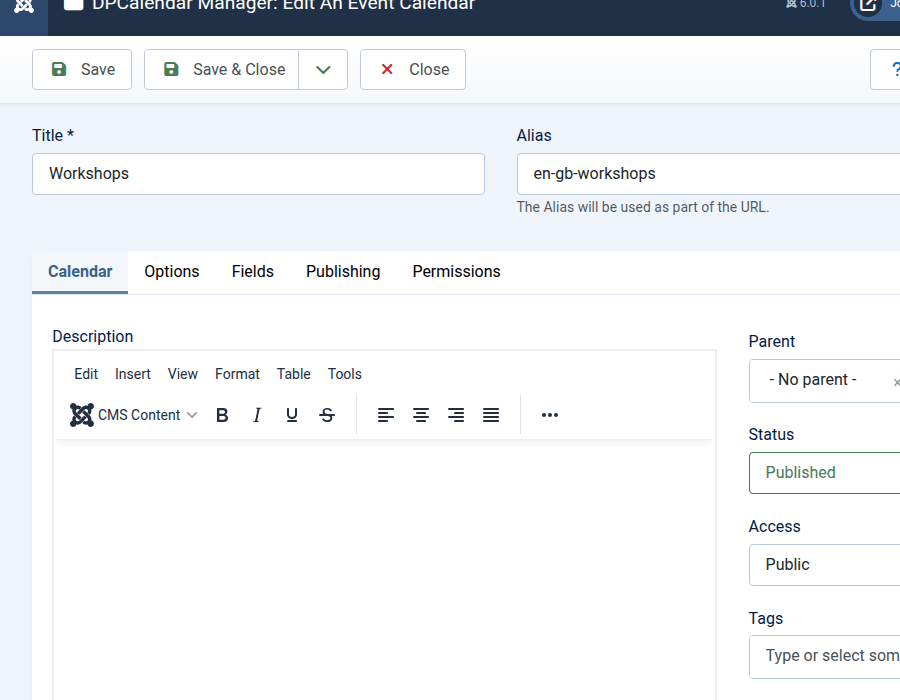Align text right in editor
Image resolution: width=900 pixels, height=700 pixels.
coord(456,415)
